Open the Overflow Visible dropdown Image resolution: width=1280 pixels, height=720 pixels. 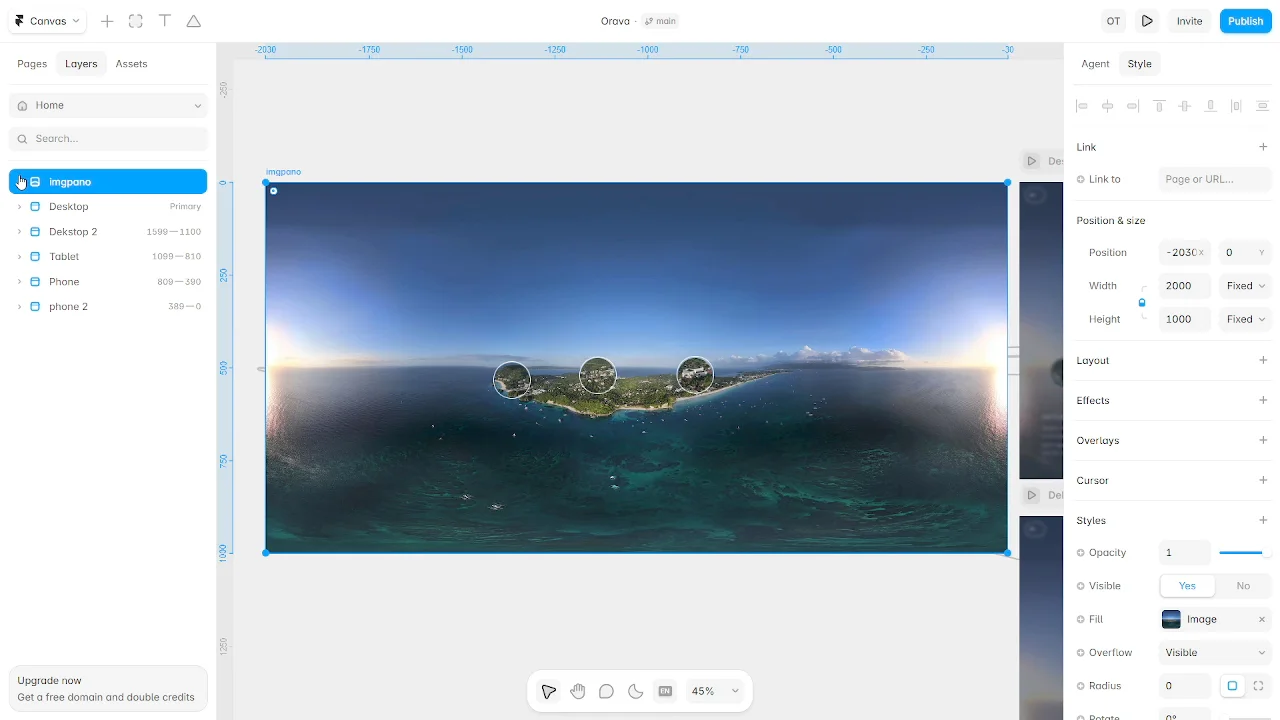(1215, 653)
